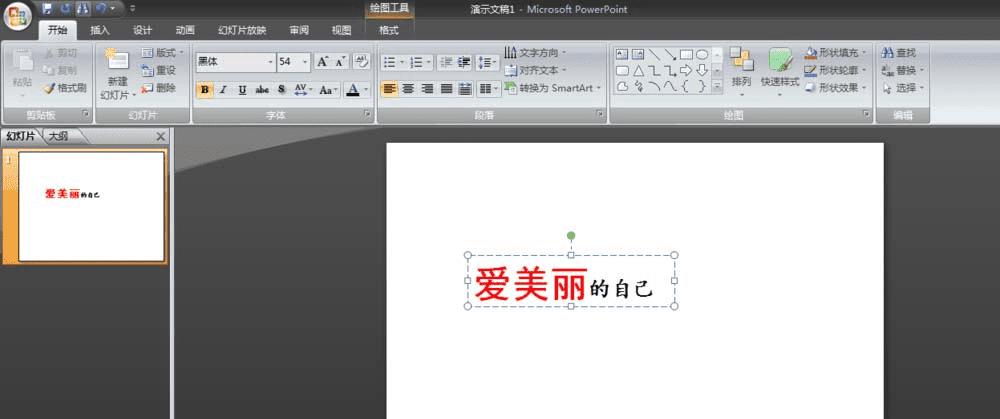Clear all formatting with eraser icon

click(361, 62)
